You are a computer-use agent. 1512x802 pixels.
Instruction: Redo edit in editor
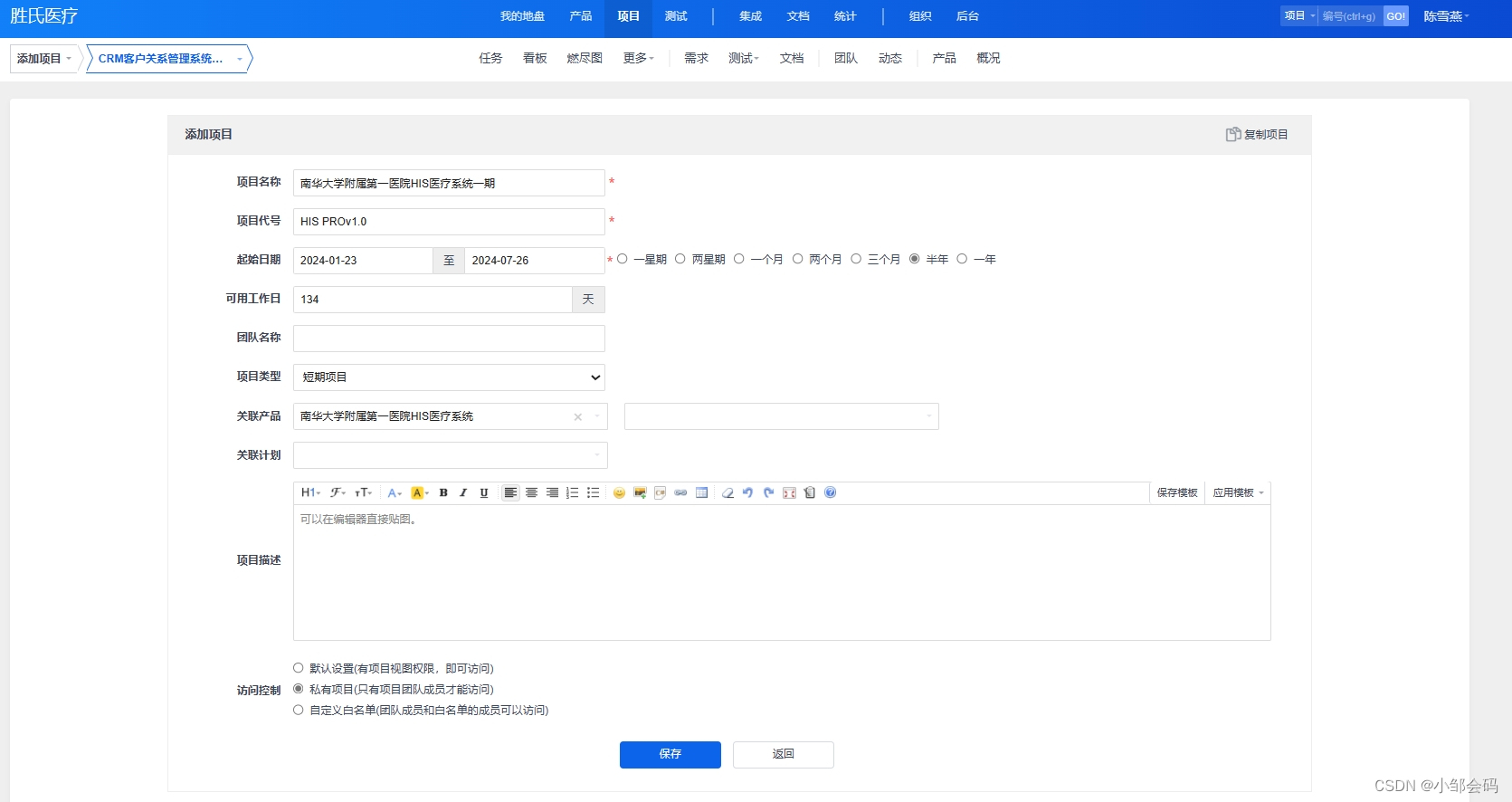coord(768,492)
